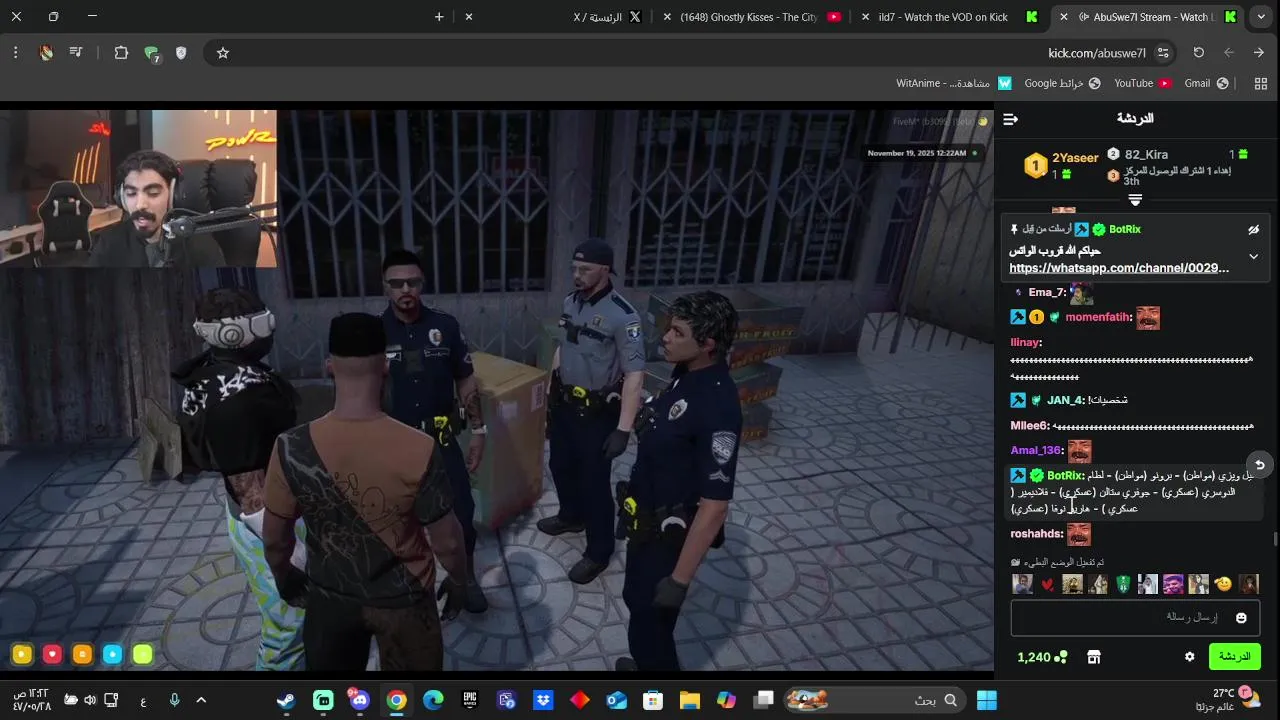Open Dropbox from the taskbar
Viewport: 1280px width, 720px height.
[x=543, y=700]
